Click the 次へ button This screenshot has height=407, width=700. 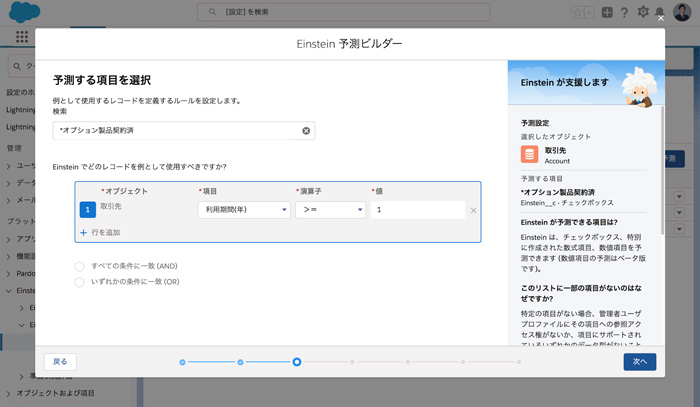pos(639,361)
